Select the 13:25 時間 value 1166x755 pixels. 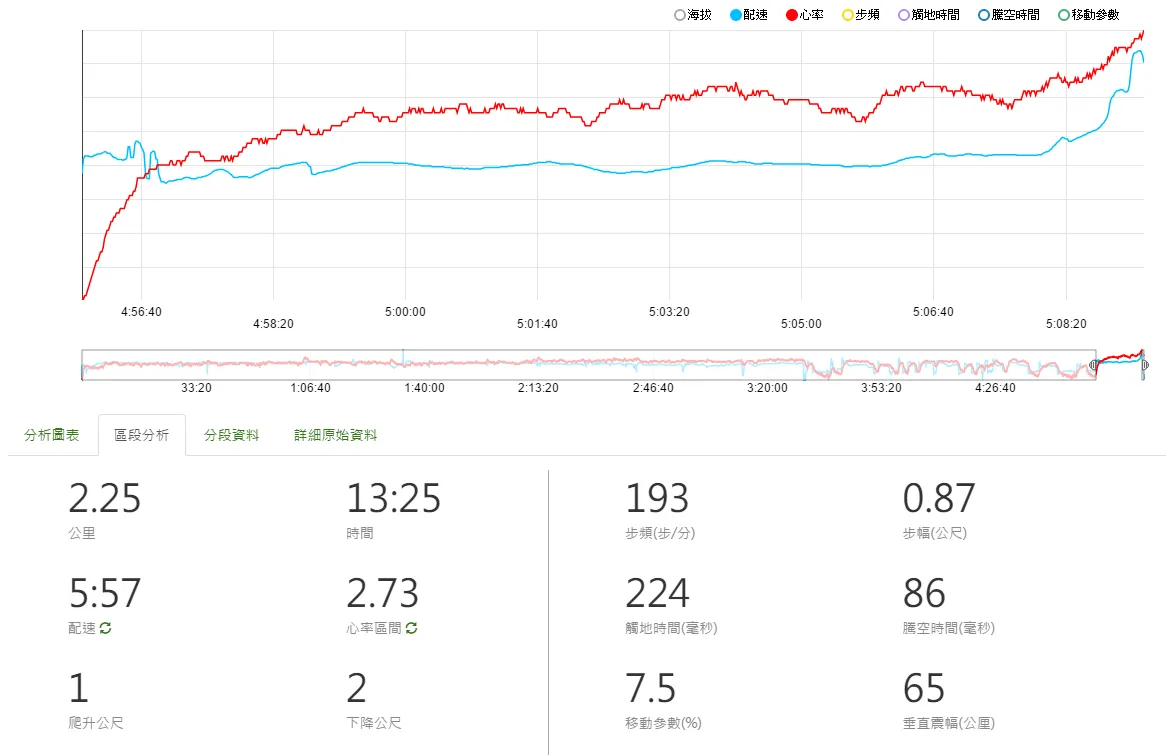393,498
